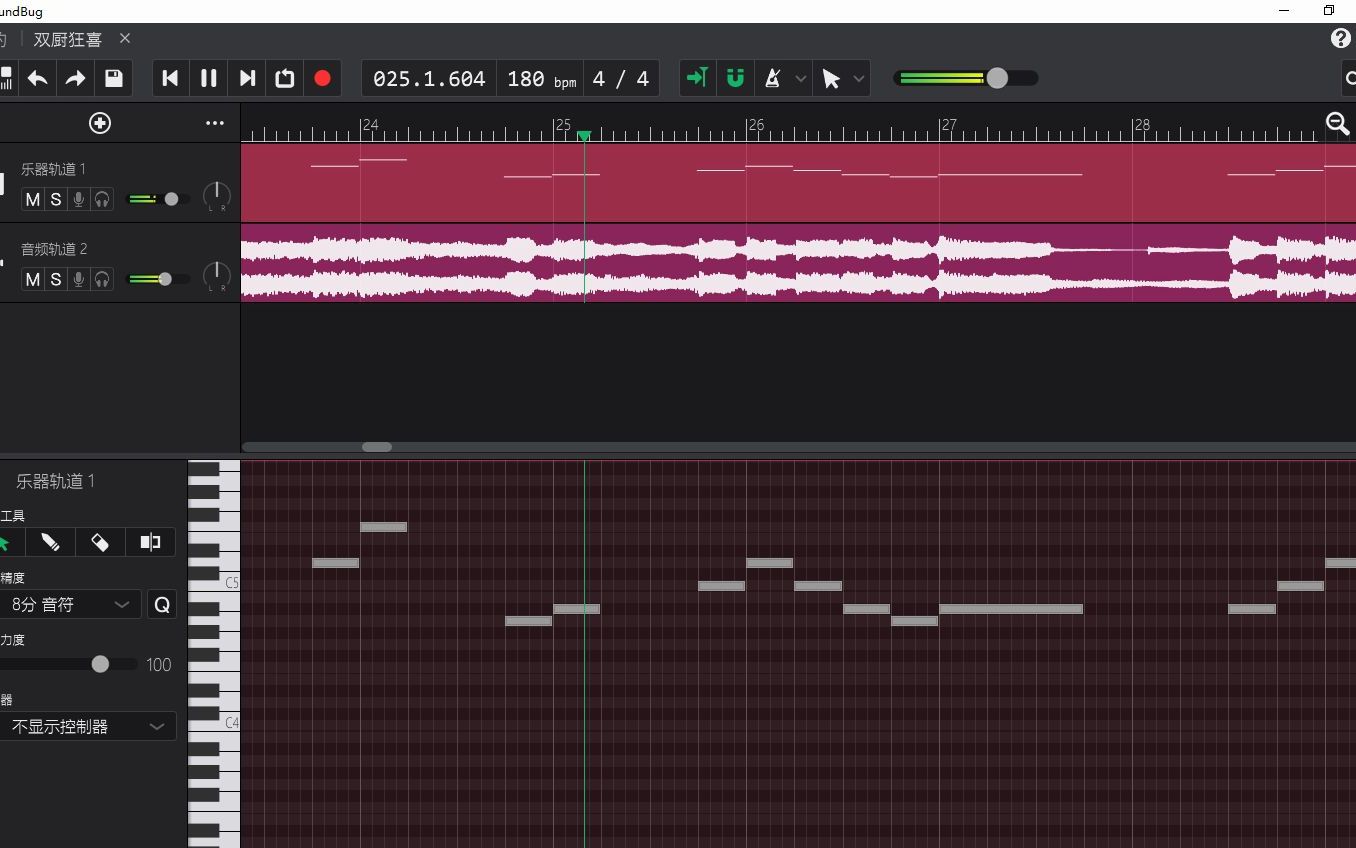The width and height of the screenshot is (1356, 848).
Task: Save the project with the floppy disk icon
Action: (113, 78)
